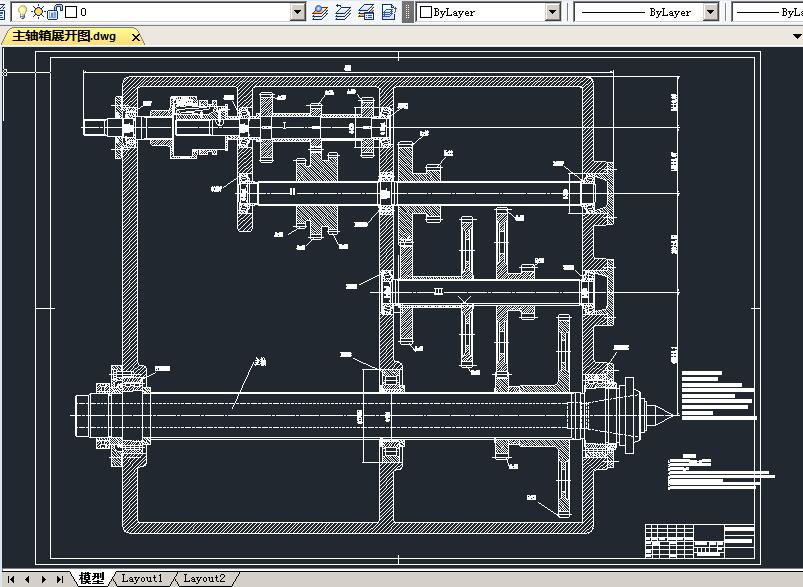Viewport: 803px width, 587px height.
Task: Click the Layer Previous icon
Action: [x=343, y=12]
